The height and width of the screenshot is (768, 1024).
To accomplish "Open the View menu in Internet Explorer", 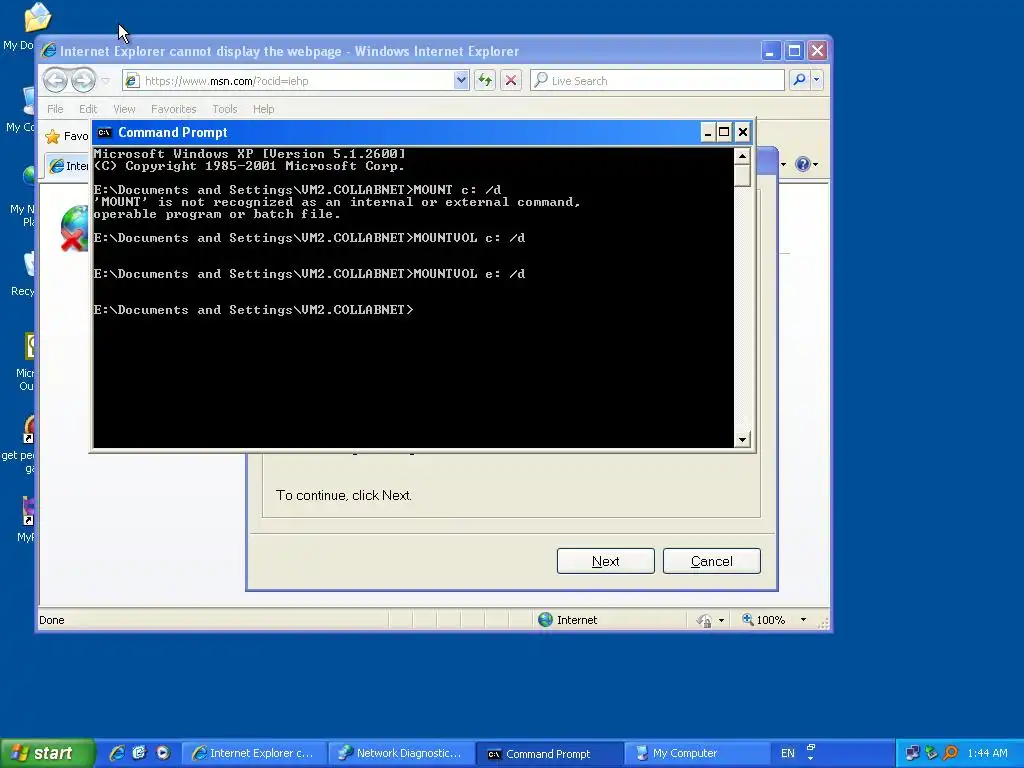I will point(124,109).
